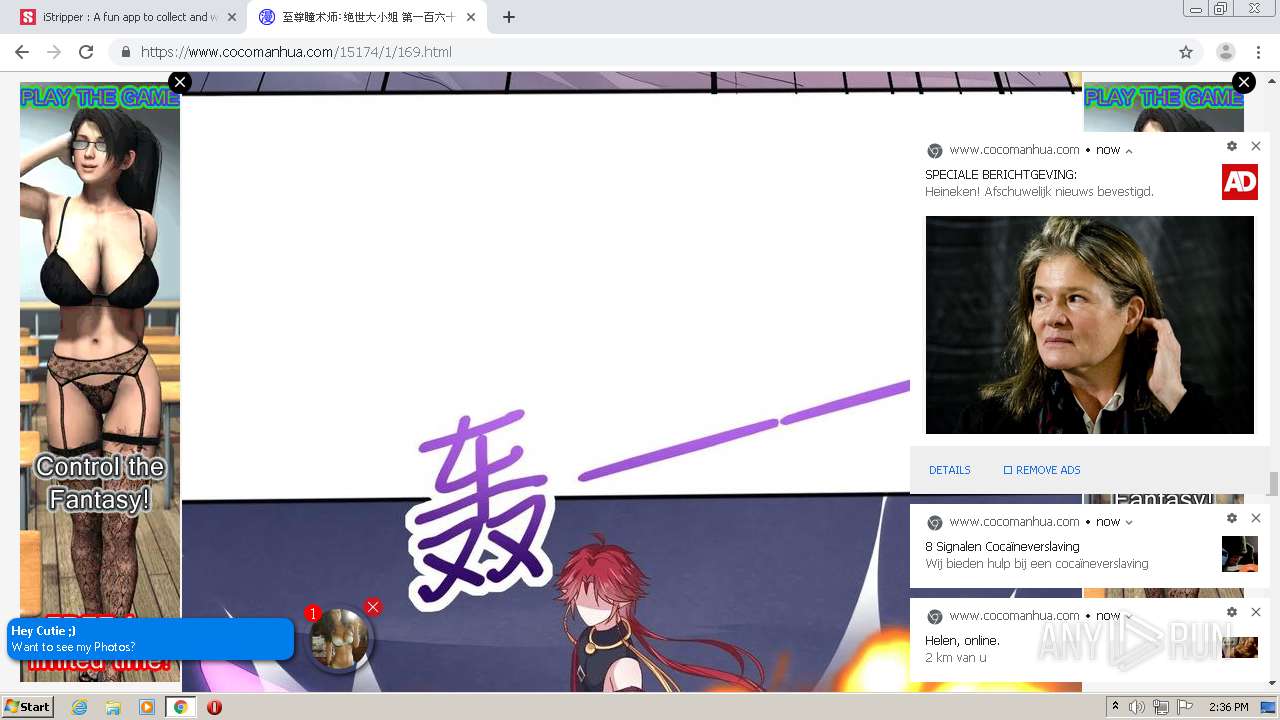The width and height of the screenshot is (1280, 720).
Task: Click the show desktop tray icon
Action: [x=1268, y=707]
